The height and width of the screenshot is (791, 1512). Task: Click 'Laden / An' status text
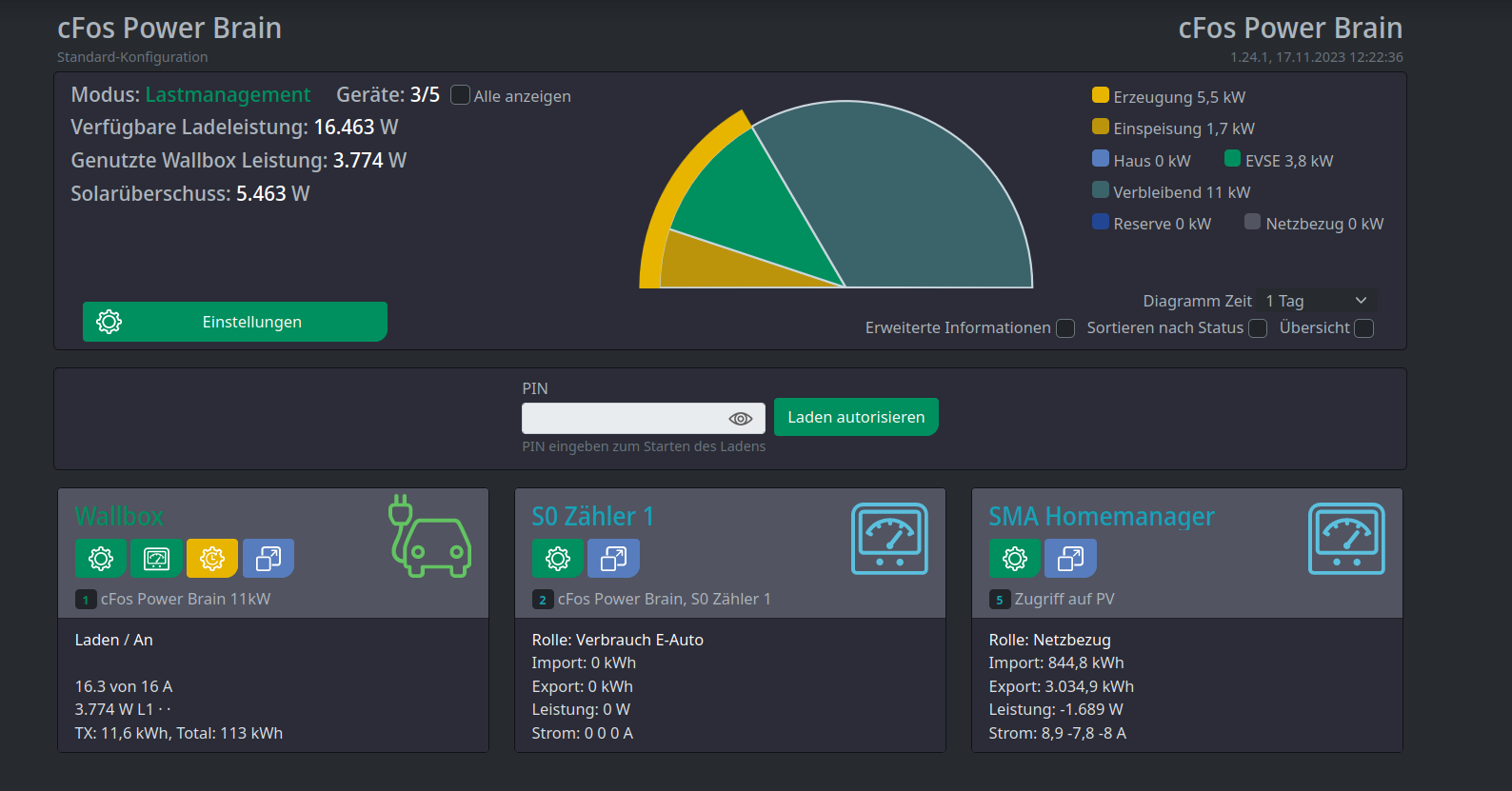pos(114,640)
